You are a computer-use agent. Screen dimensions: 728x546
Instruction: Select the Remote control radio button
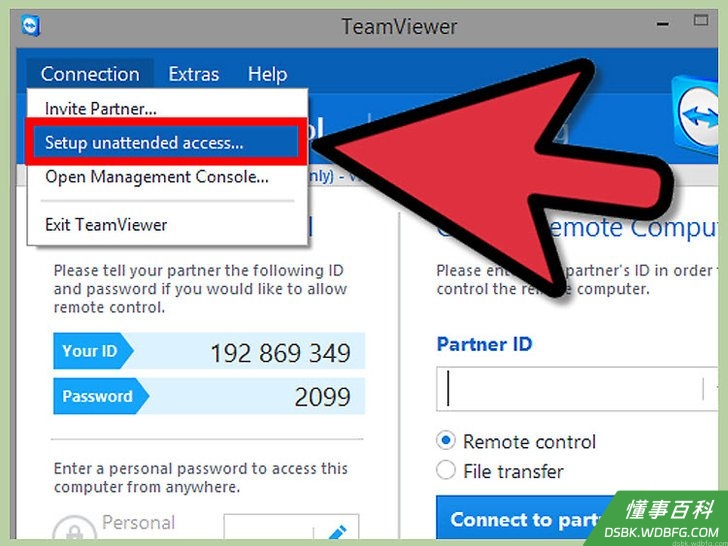446,441
